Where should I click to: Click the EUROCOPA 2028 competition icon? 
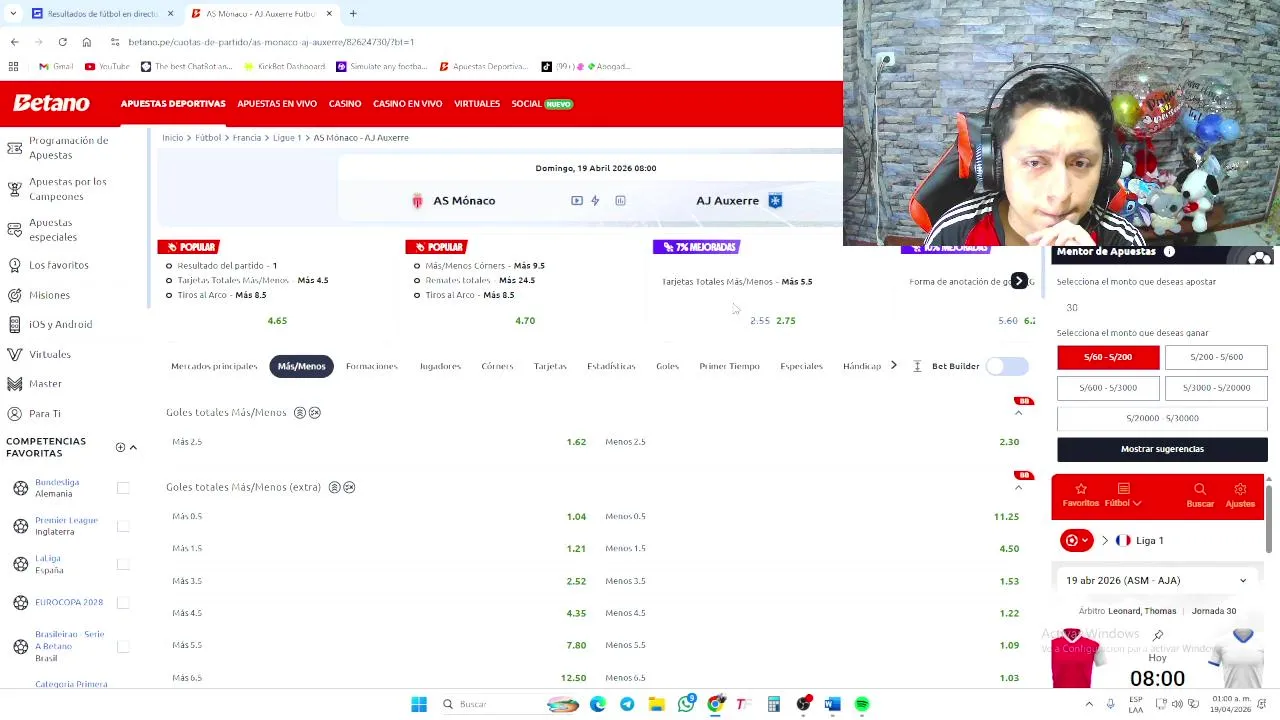[21, 602]
